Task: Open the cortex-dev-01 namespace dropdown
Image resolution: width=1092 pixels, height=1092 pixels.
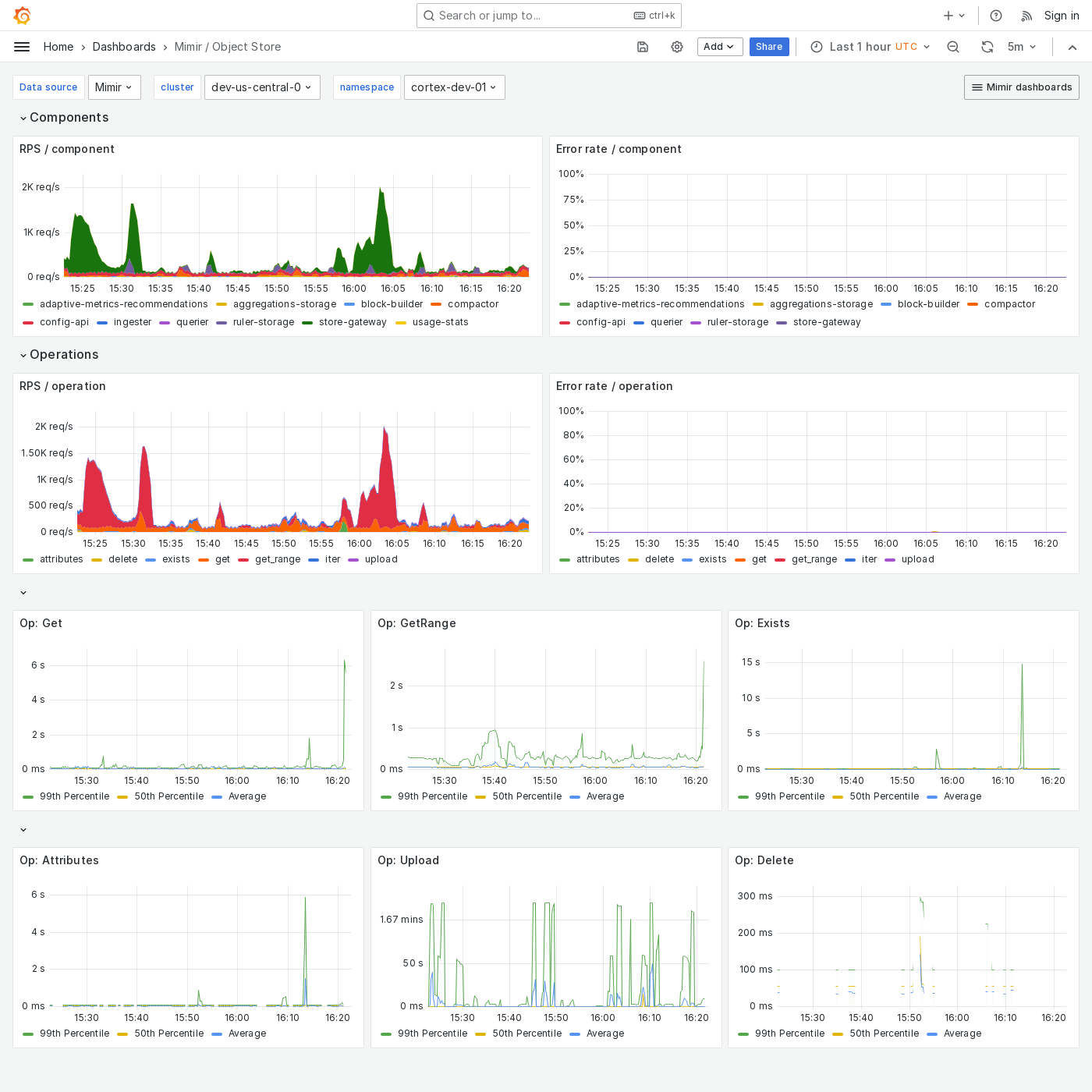Action: [x=454, y=87]
